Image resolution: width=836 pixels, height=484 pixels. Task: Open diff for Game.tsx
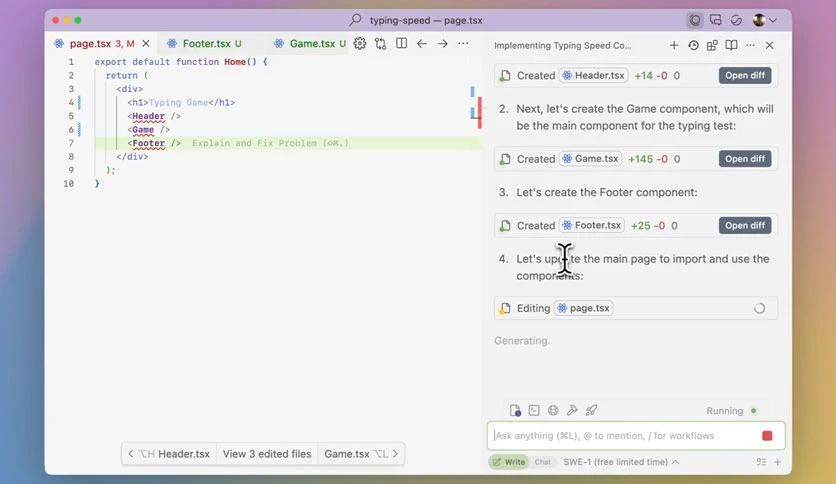[x=745, y=159]
